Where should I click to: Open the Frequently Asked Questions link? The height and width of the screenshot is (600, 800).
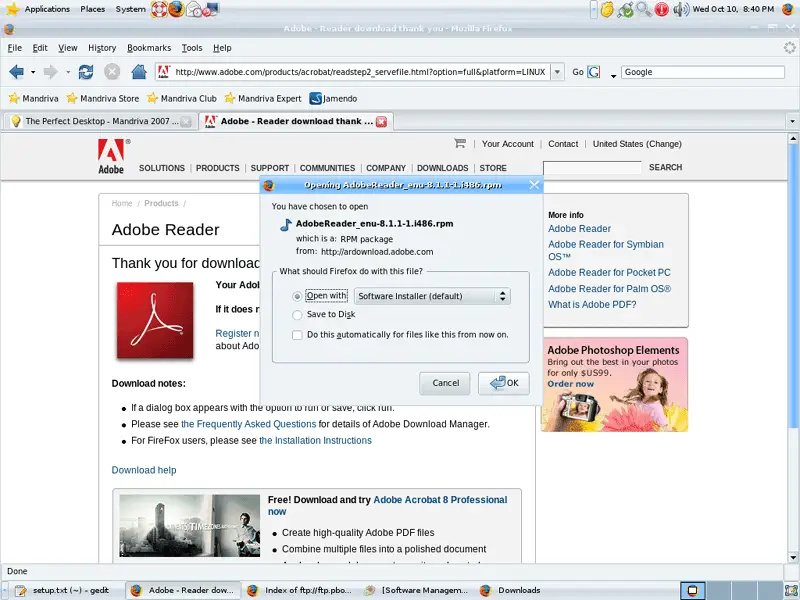click(x=248, y=424)
